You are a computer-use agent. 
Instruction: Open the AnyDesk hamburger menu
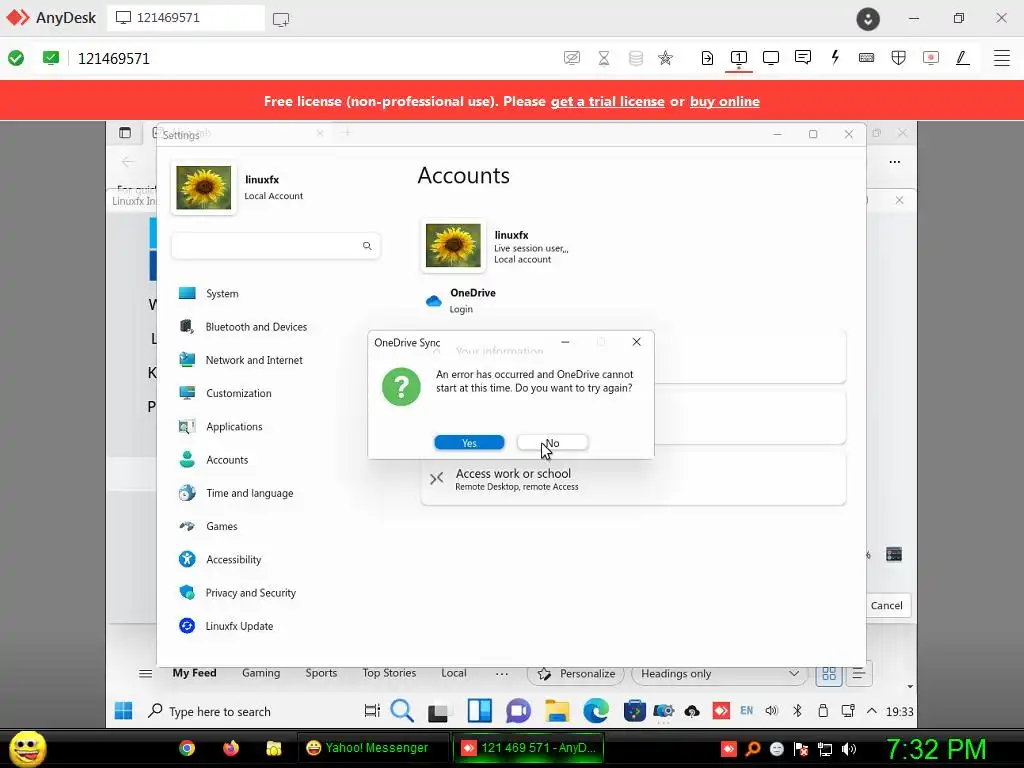point(1002,57)
